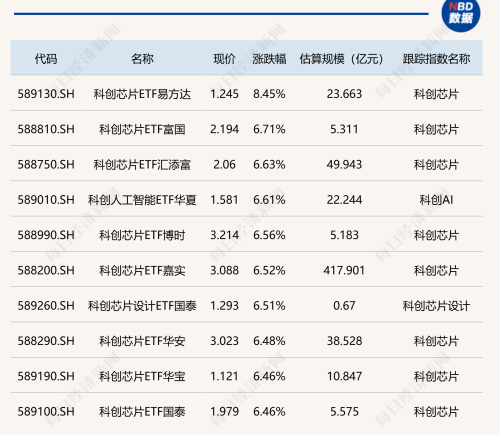Click code 589190.SH

[x=46, y=376]
